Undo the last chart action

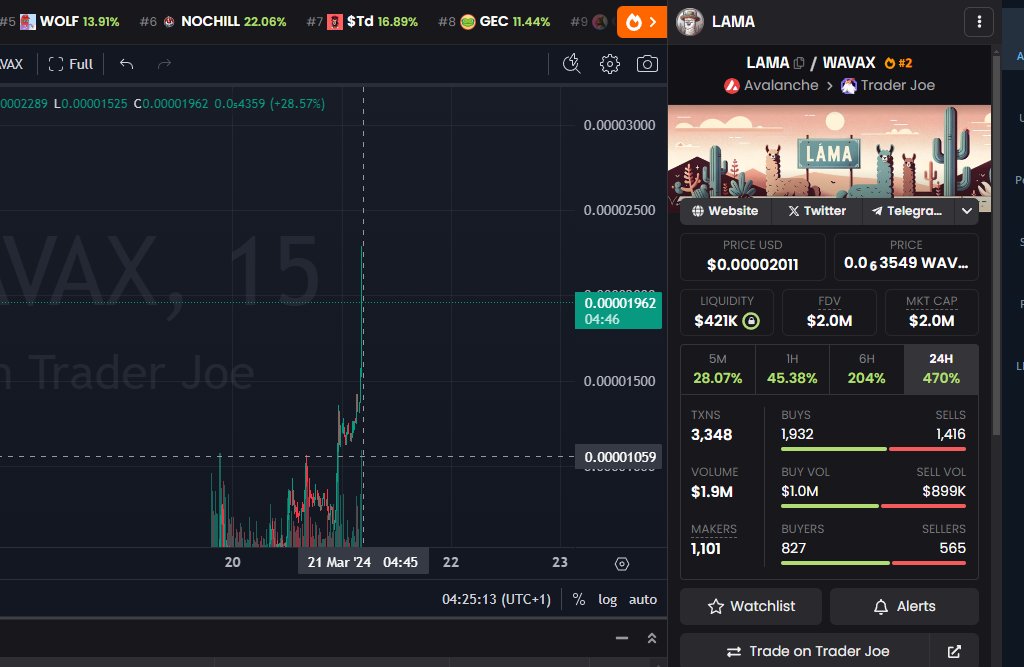point(127,64)
